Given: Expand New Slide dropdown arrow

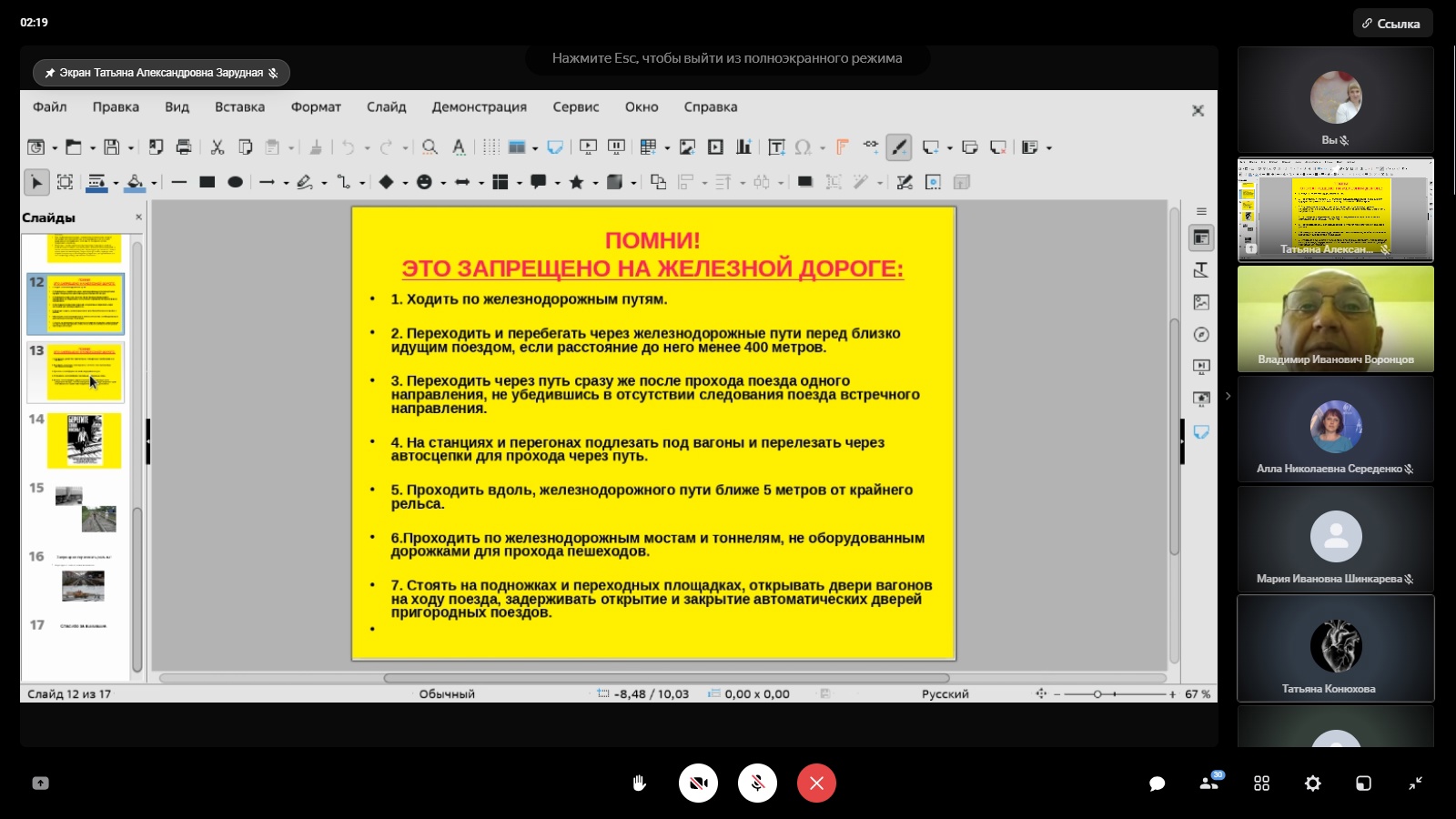Looking at the screenshot, I should point(949,147).
